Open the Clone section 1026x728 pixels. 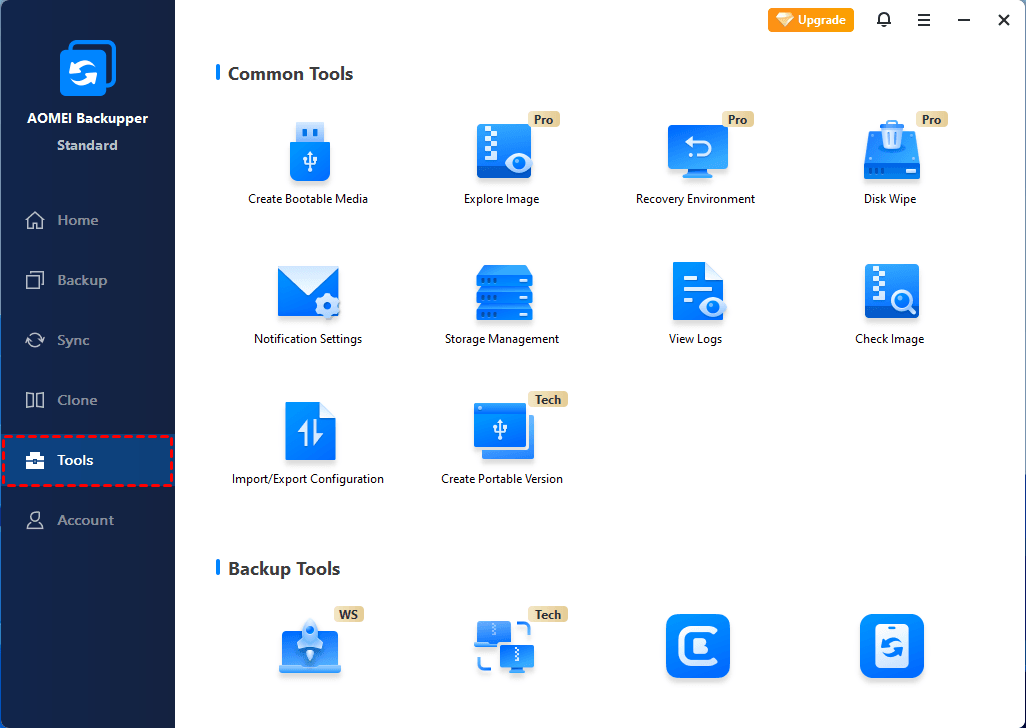click(x=88, y=400)
